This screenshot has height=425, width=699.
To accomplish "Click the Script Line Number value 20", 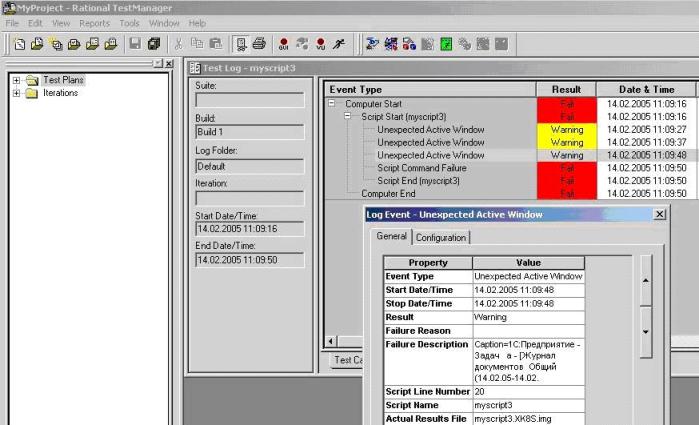I will tap(528, 392).
